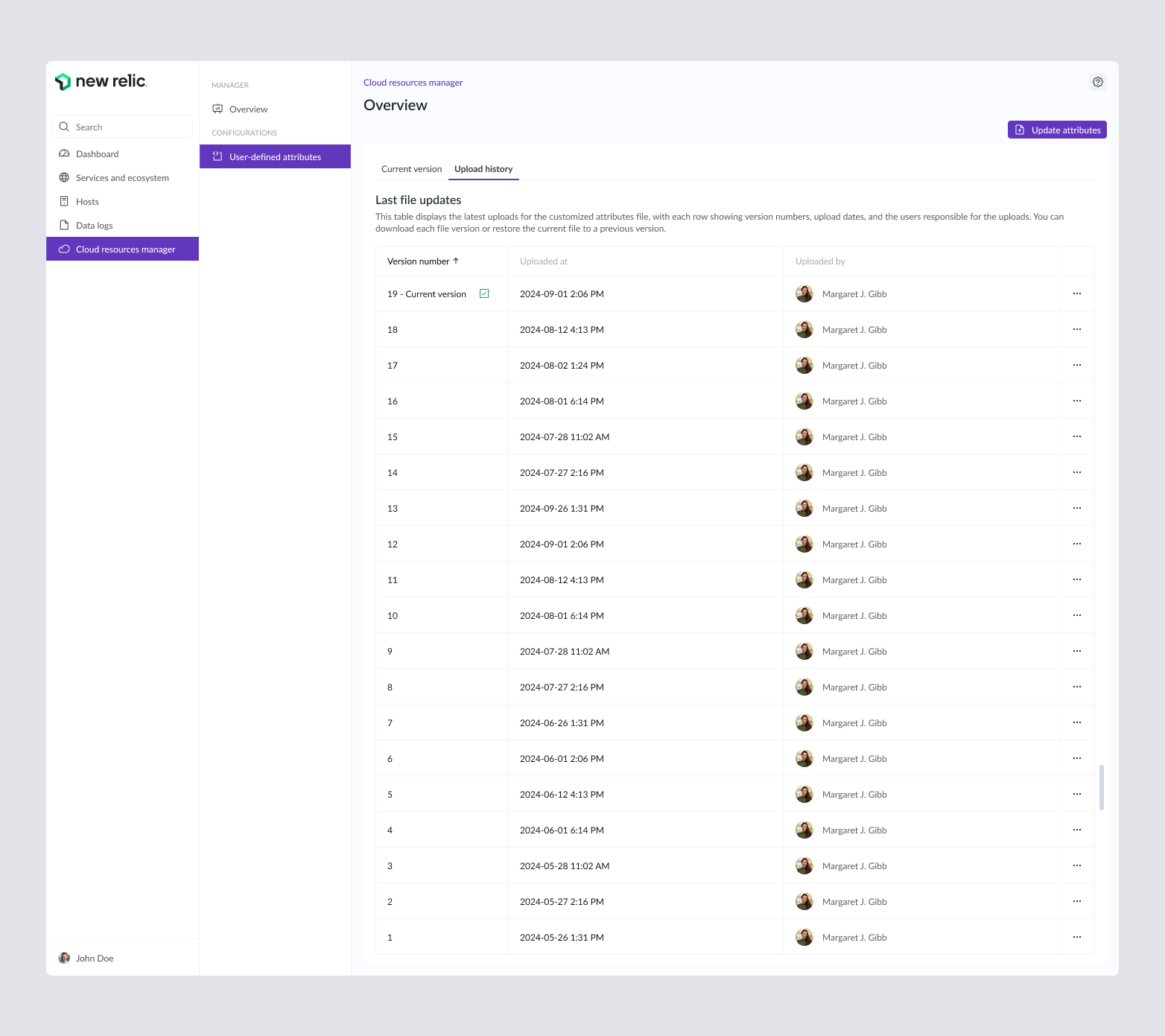Select User-defined attributes configuration
Viewport: 1165px width, 1036px height.
click(x=275, y=156)
